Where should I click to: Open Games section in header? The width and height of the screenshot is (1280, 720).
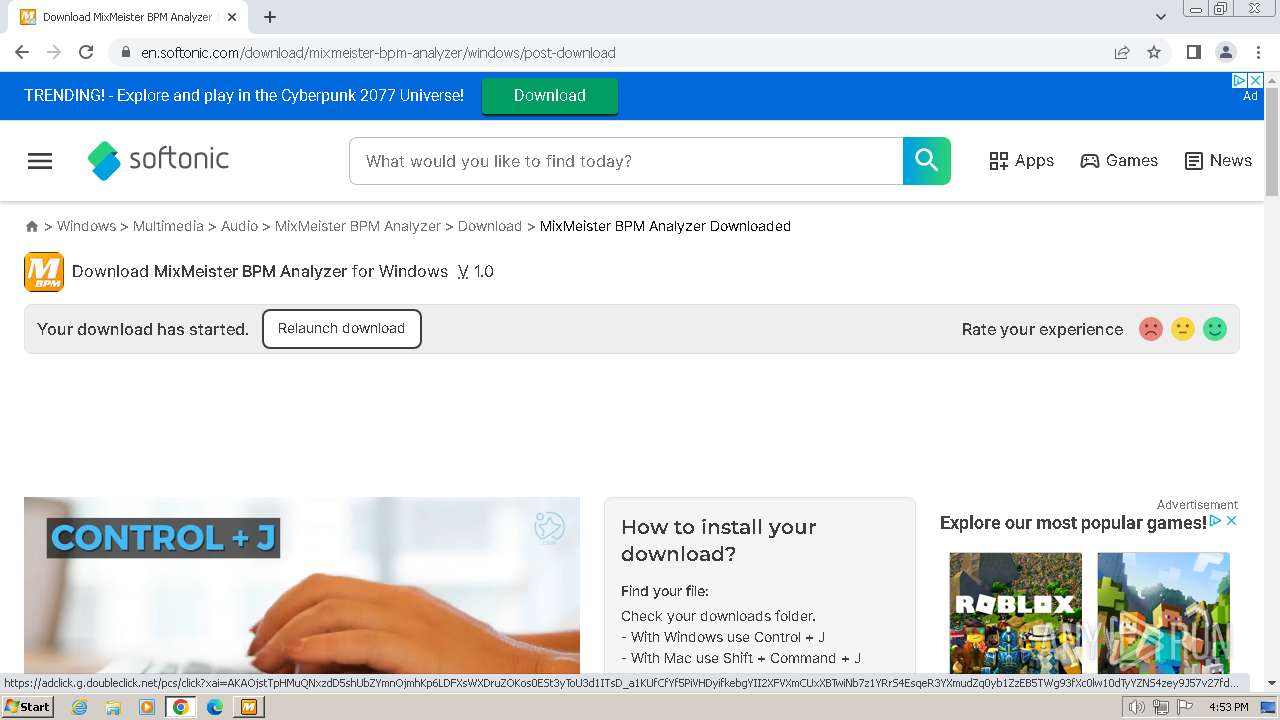pyautogui.click(x=1119, y=161)
